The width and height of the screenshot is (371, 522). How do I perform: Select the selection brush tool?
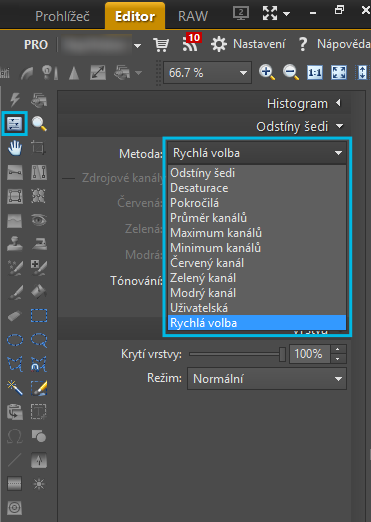[39, 388]
